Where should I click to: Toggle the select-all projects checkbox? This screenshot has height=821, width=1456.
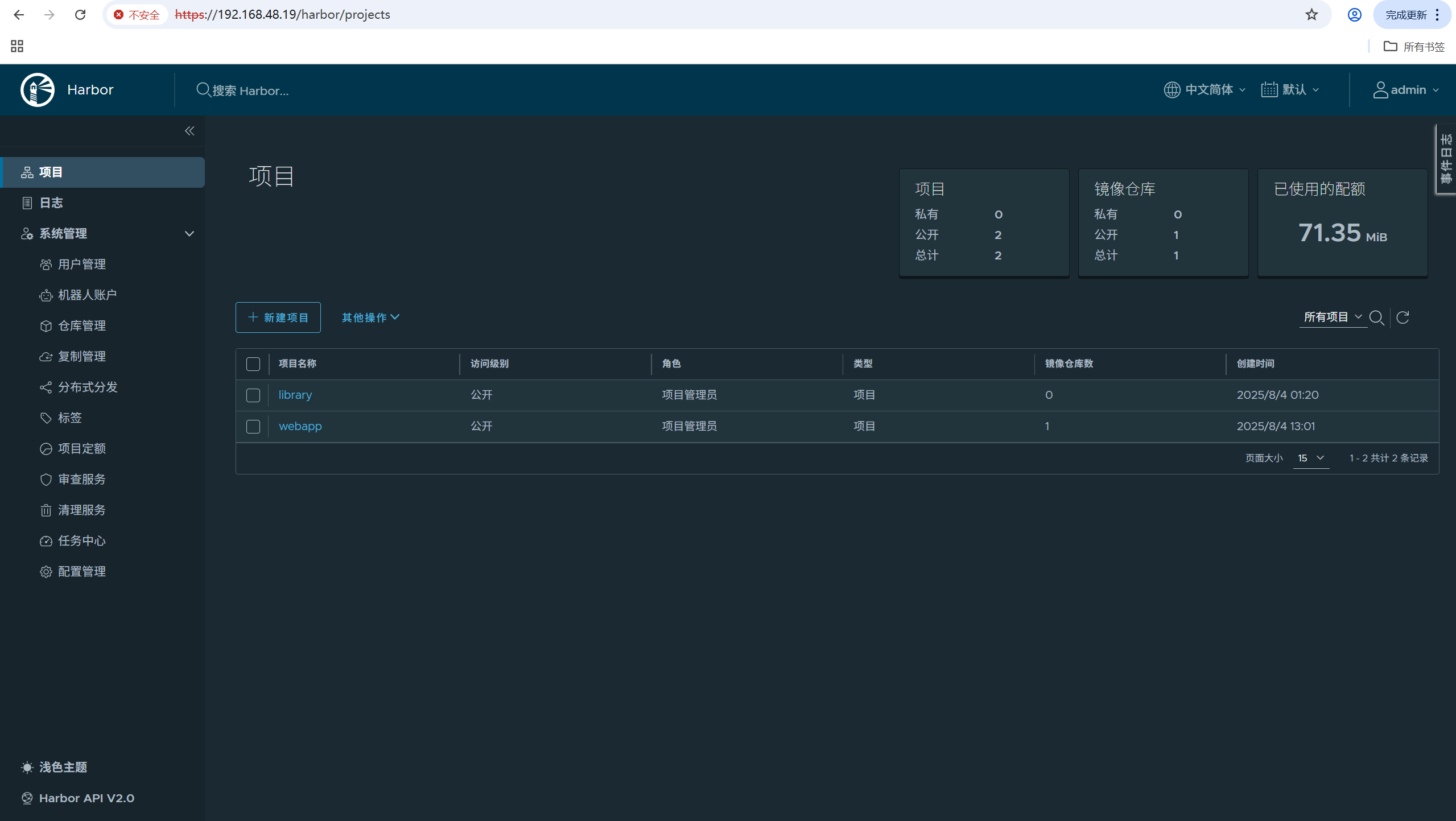[x=253, y=364]
